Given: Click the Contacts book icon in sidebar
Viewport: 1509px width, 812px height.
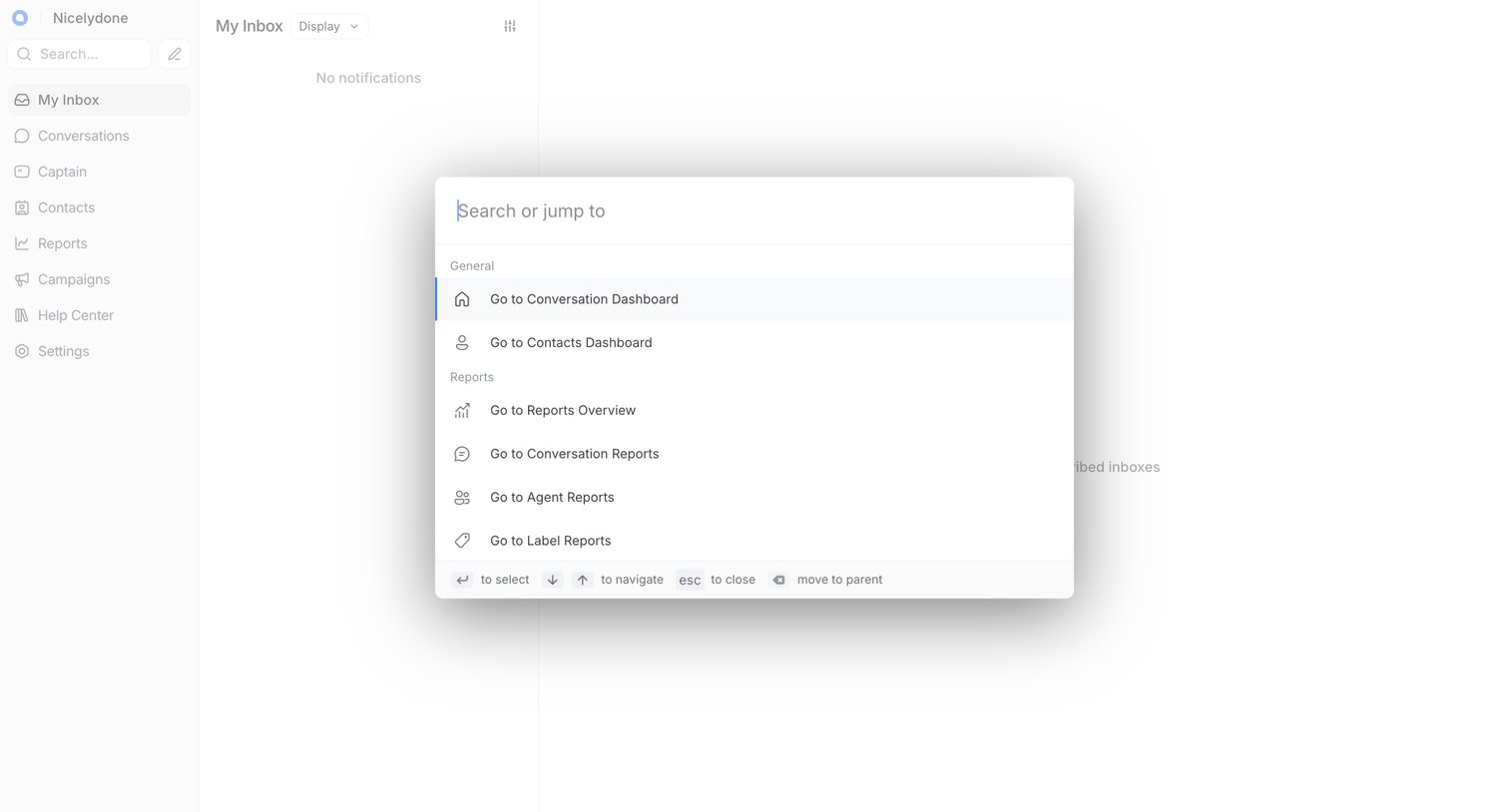Looking at the screenshot, I should (x=22, y=207).
